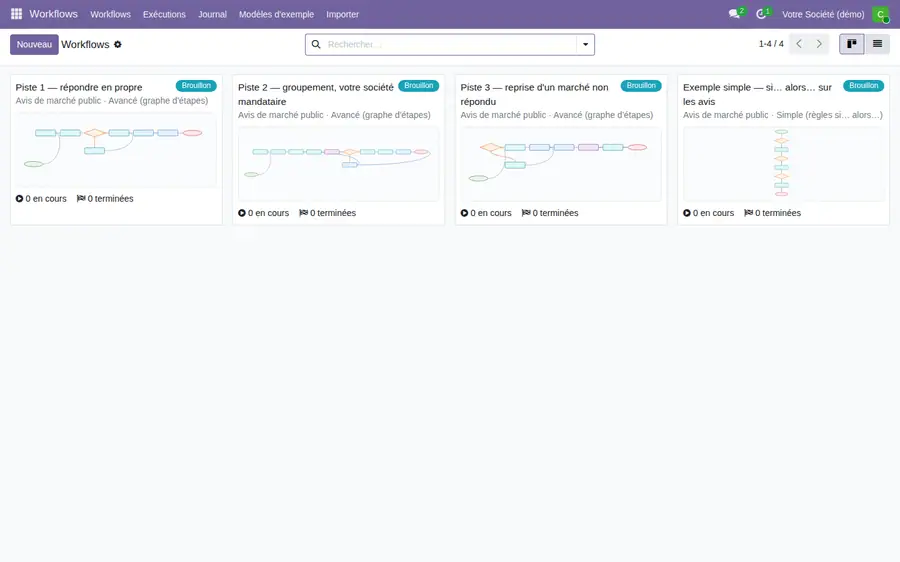Click subtitle "Simple (règles si… alors…)"
This screenshot has height=562, width=900.
tap(829, 115)
